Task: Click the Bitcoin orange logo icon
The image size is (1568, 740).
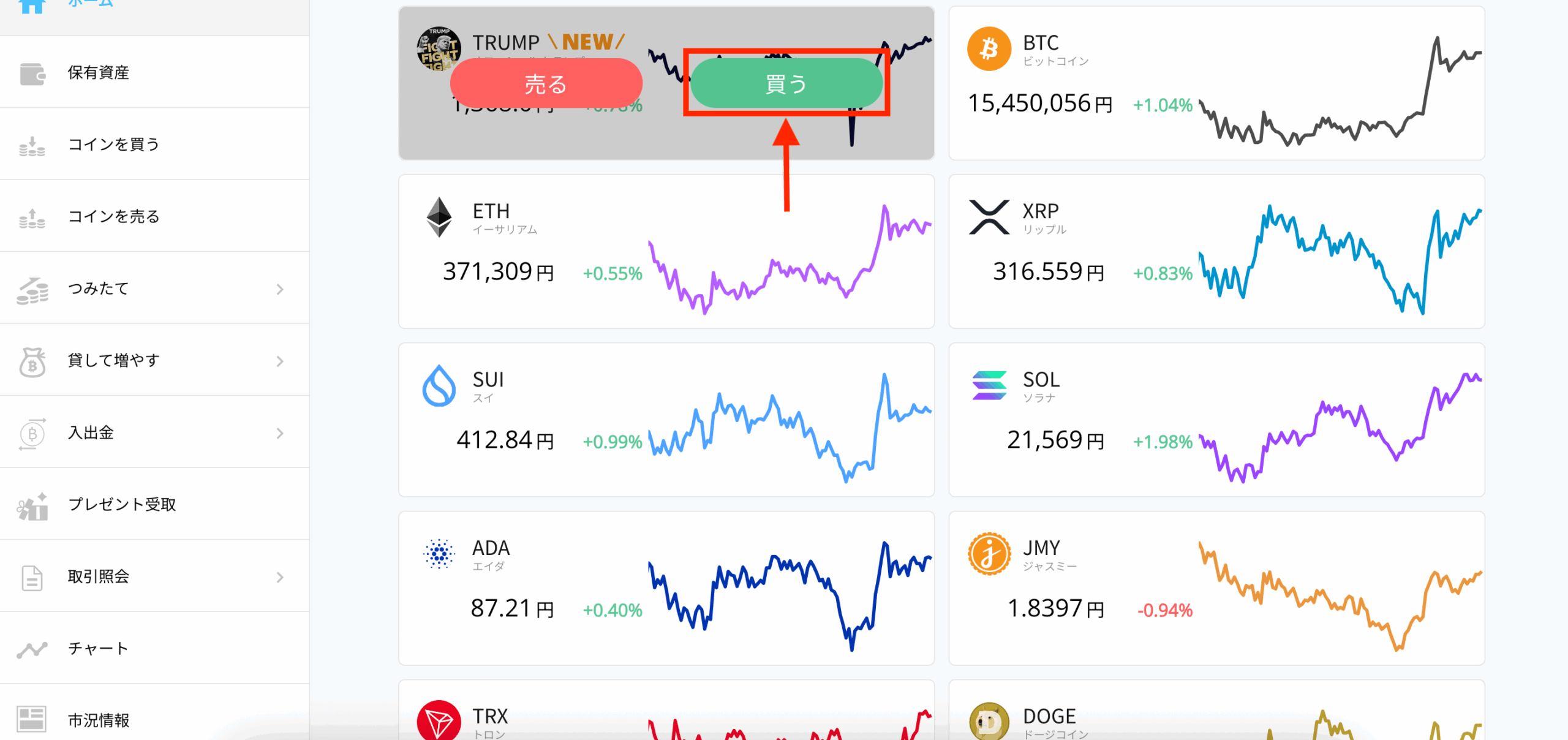Action: (x=989, y=49)
